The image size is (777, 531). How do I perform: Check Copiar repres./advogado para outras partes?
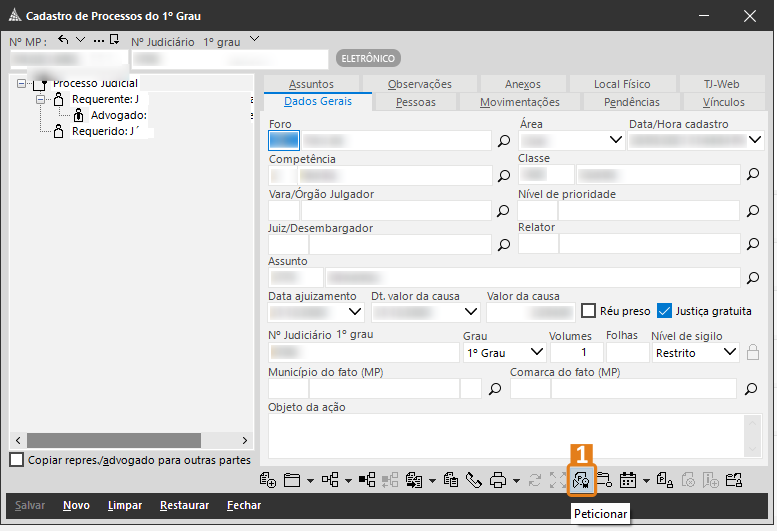16,460
